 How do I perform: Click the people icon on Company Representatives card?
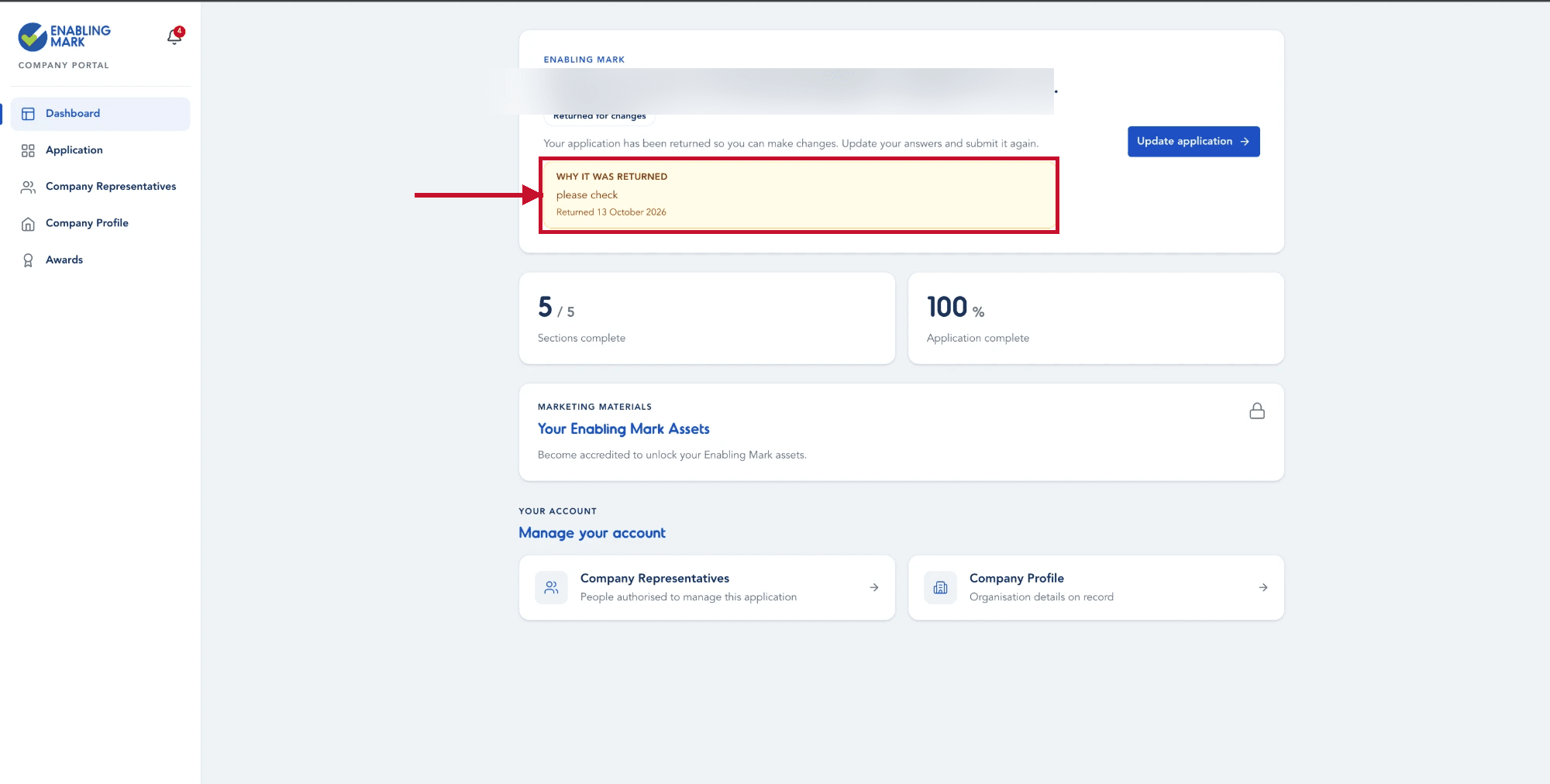point(551,587)
